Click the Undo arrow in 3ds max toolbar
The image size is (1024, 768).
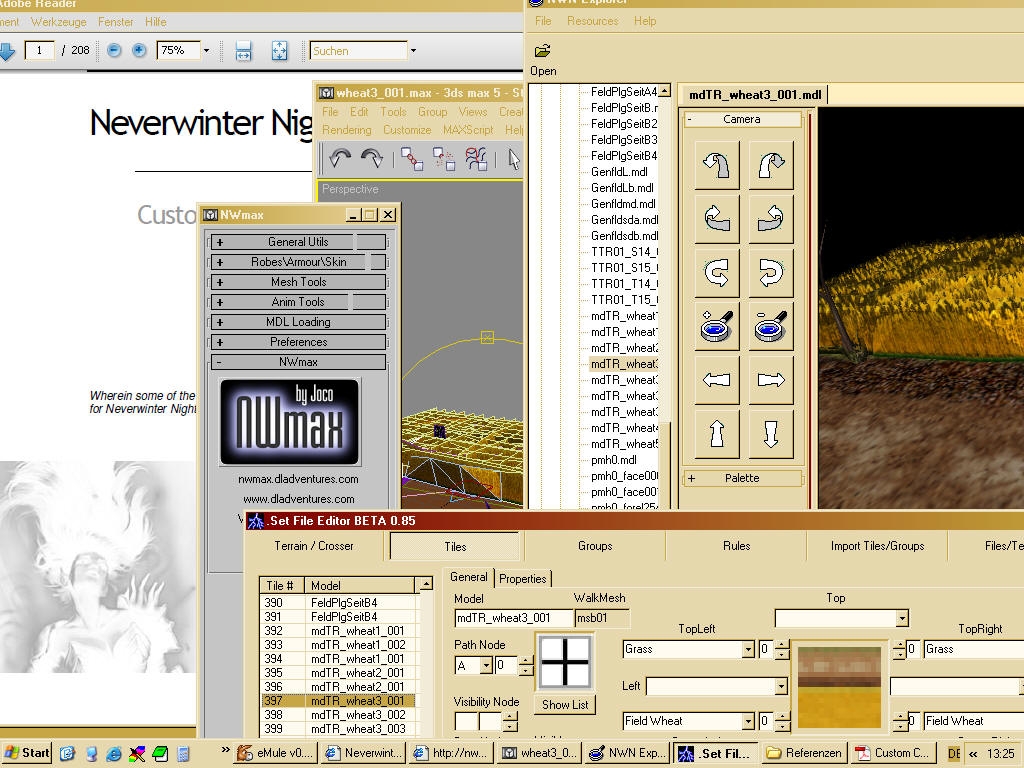click(x=340, y=158)
